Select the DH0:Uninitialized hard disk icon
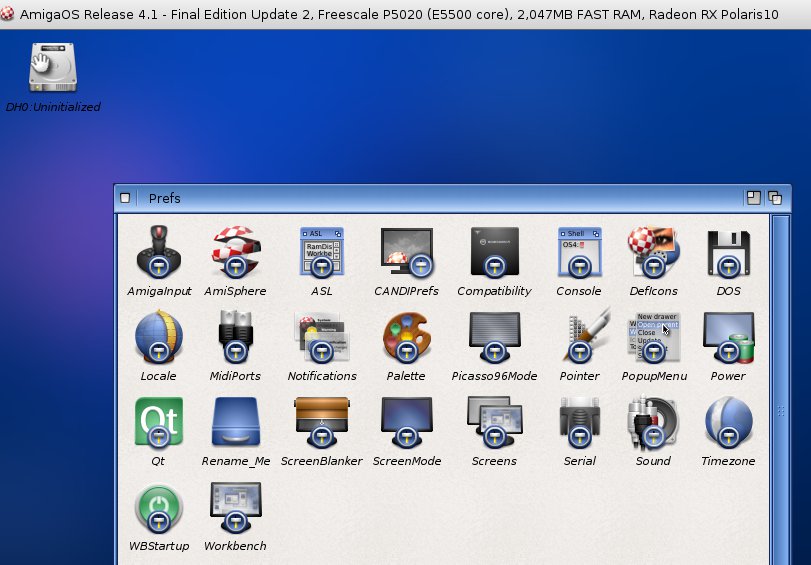The image size is (811, 565). tap(53, 67)
